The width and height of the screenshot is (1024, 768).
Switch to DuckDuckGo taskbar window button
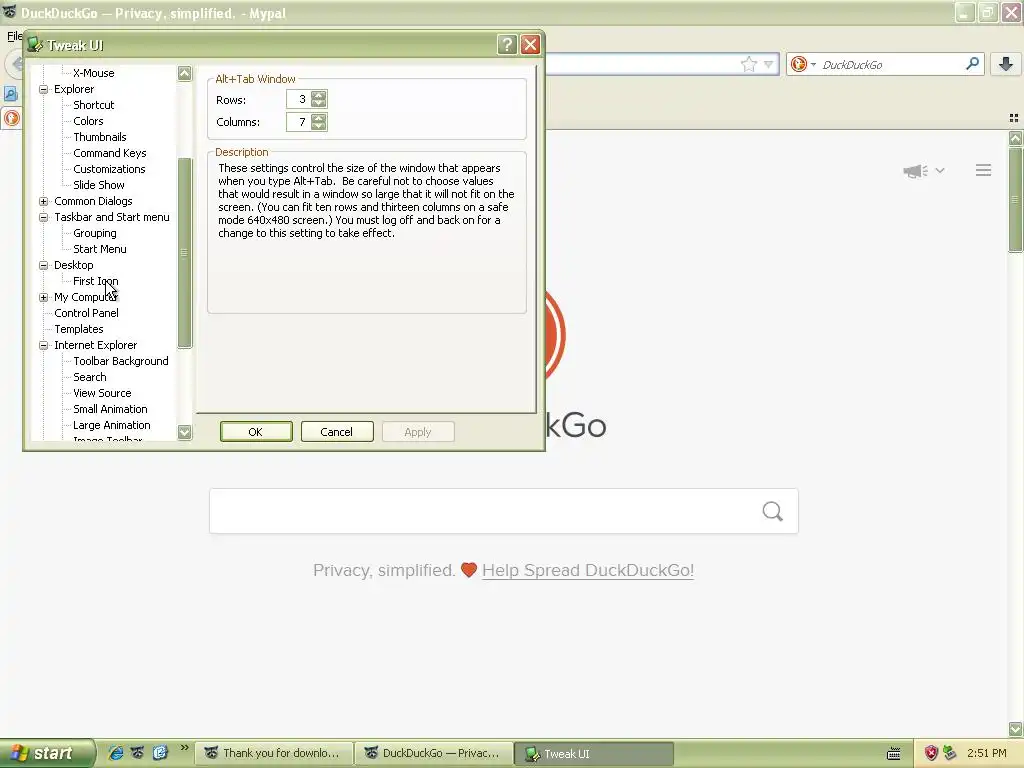coord(434,753)
